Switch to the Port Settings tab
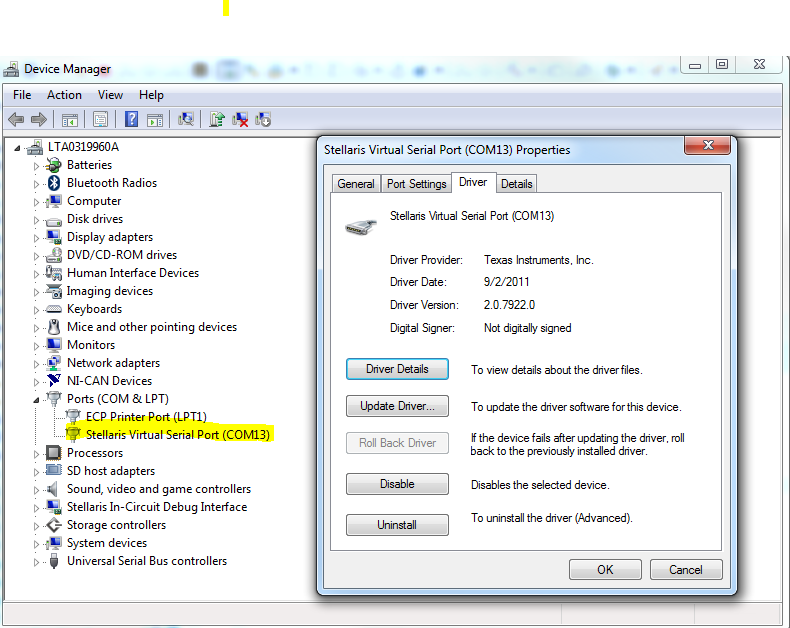 pos(416,183)
